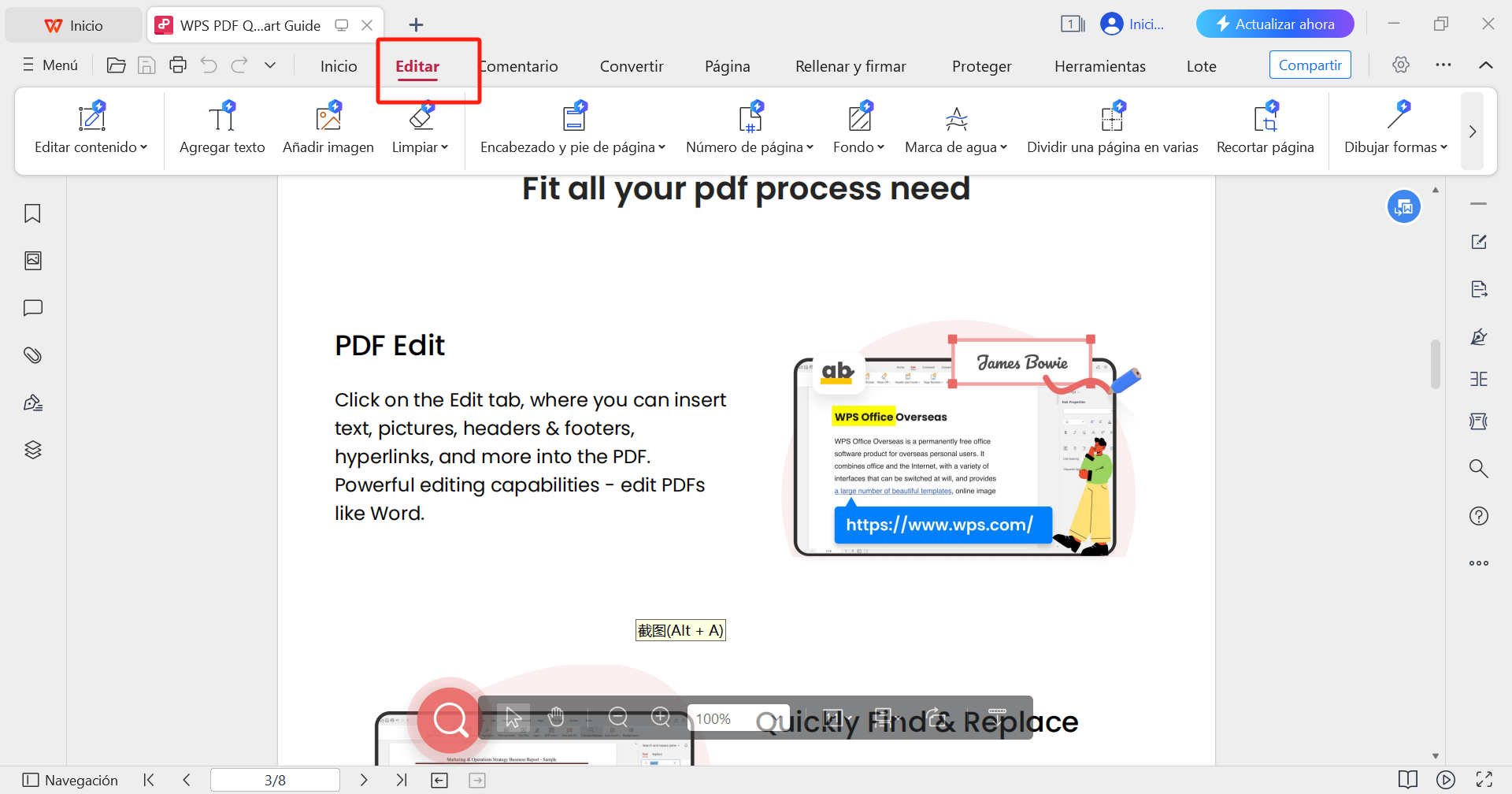Click the save document icon
Image resolution: width=1512 pixels, height=794 pixels.
(146, 65)
